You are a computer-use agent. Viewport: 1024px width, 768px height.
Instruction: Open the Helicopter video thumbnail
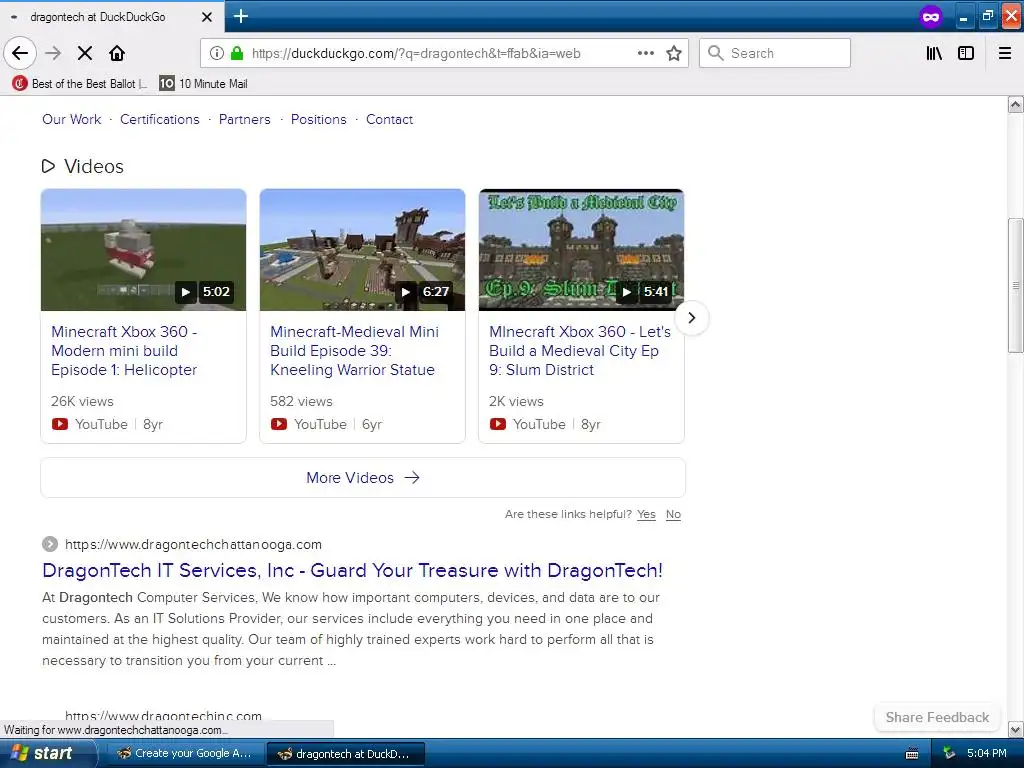tap(144, 249)
